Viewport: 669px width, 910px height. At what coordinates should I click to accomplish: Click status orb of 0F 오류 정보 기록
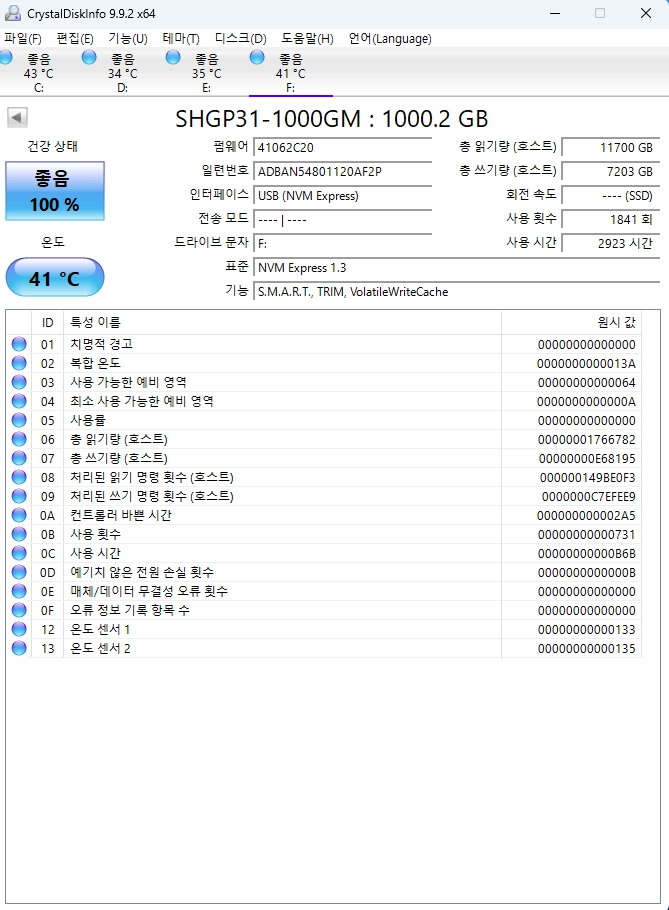coord(19,610)
